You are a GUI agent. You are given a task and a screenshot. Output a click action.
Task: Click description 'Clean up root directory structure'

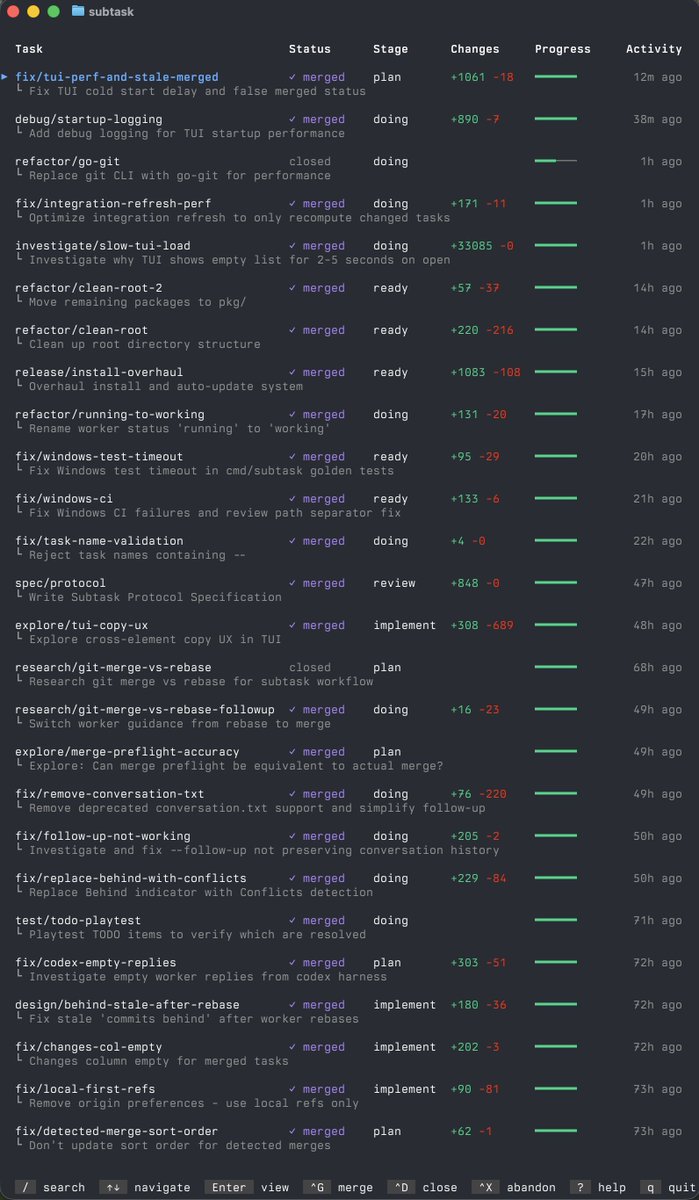tap(144, 344)
